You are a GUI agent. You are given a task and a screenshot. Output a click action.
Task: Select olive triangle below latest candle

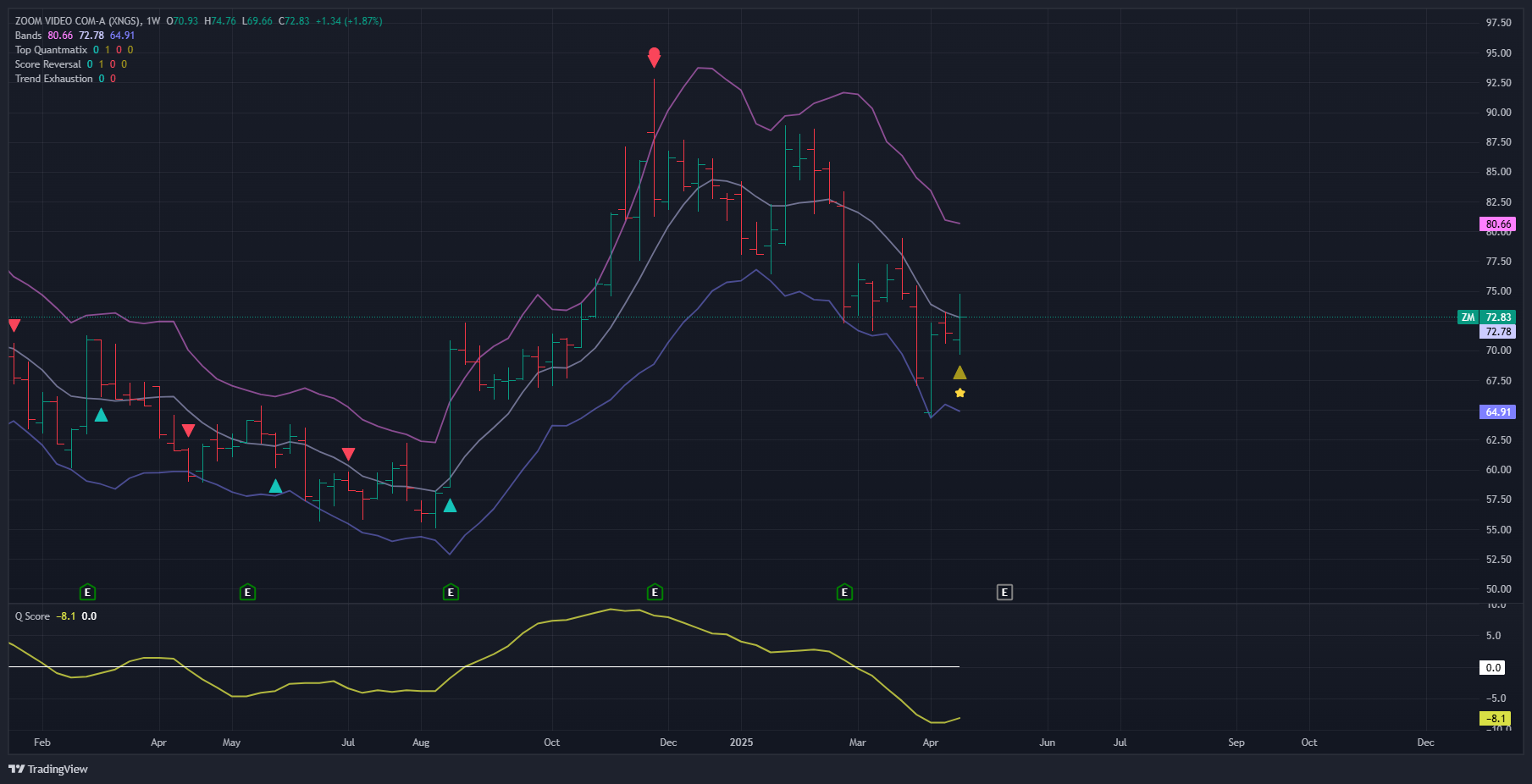(x=960, y=373)
